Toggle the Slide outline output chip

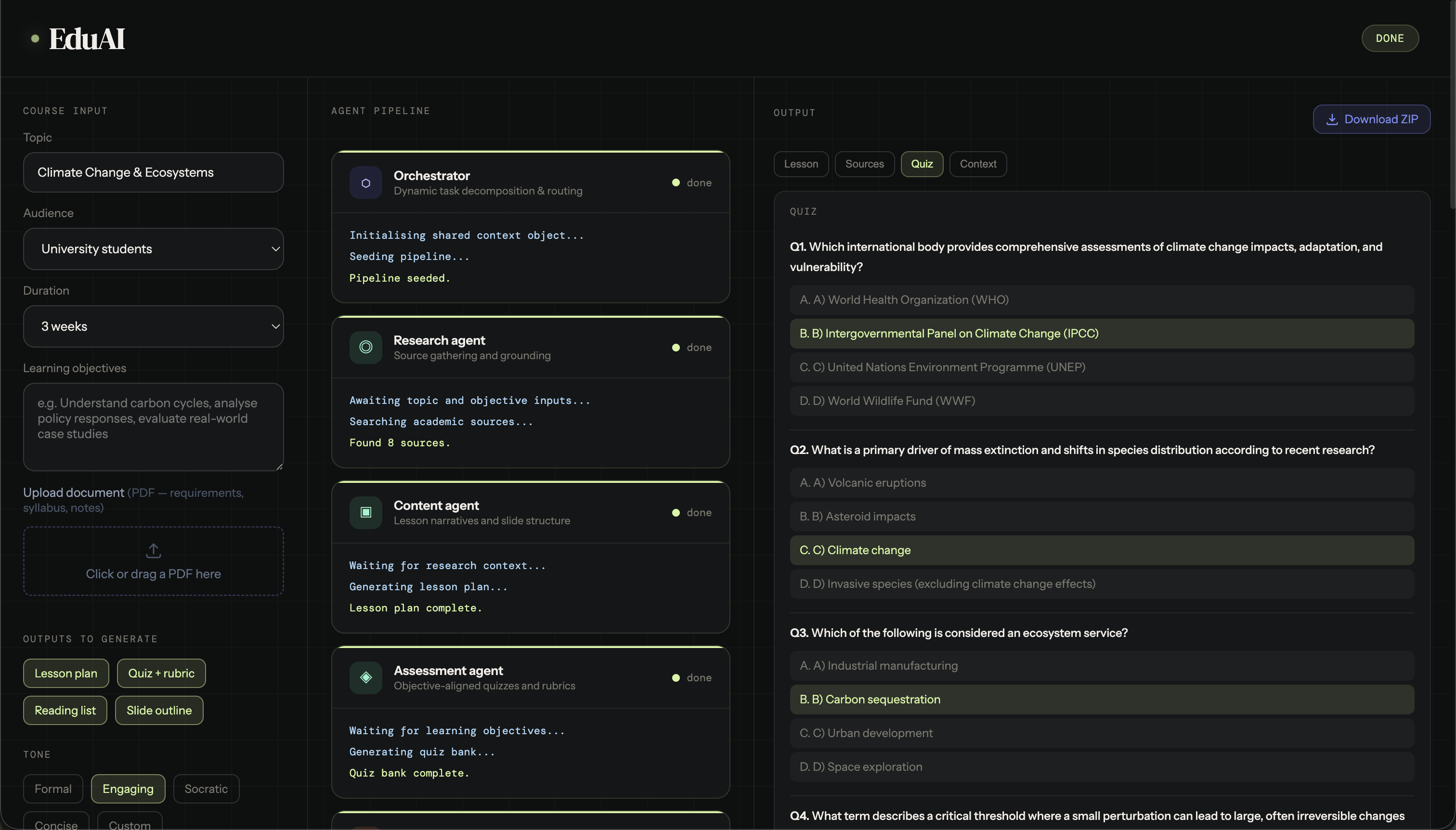pos(158,710)
